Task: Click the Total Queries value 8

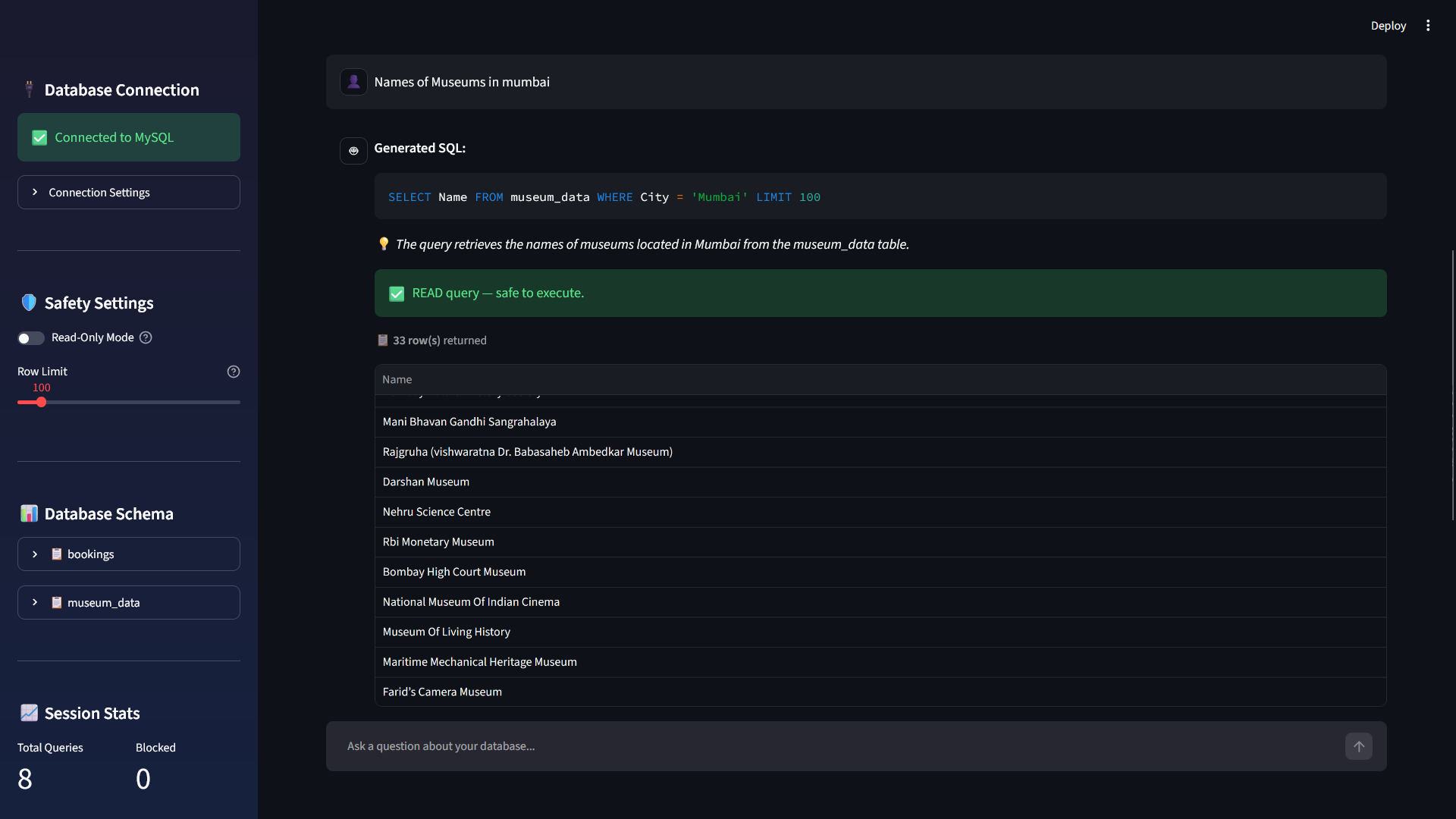Action: click(25, 779)
